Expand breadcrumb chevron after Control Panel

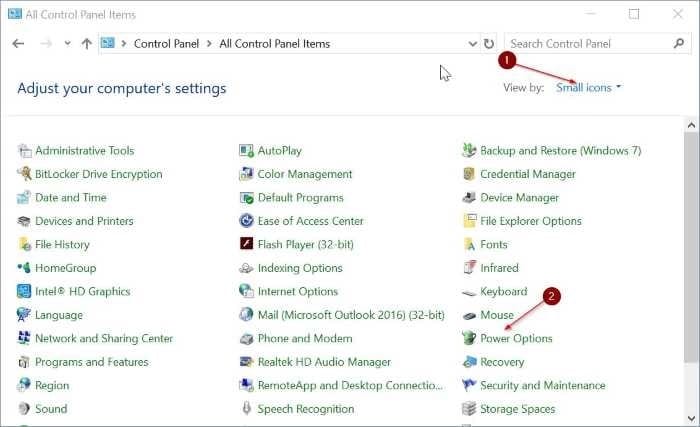coord(209,44)
